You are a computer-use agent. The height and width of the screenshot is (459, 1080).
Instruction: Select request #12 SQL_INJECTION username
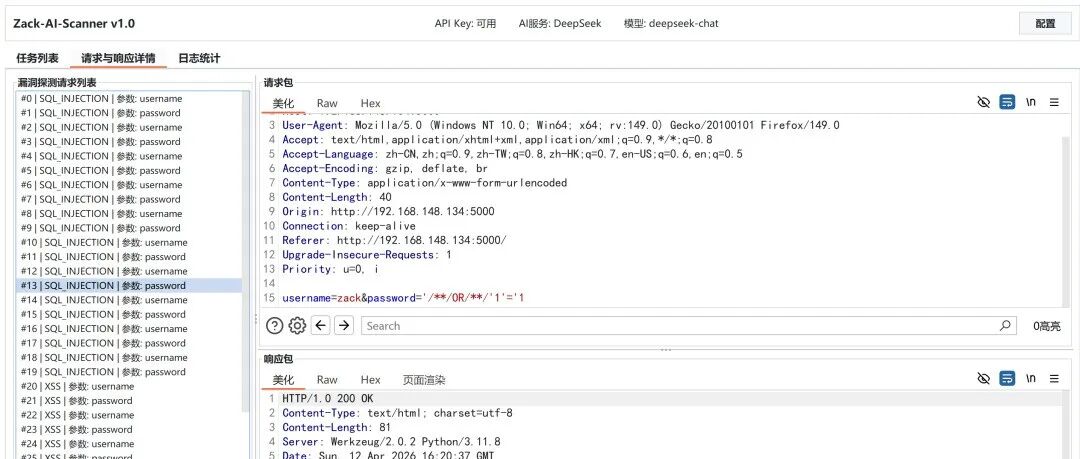(129, 271)
